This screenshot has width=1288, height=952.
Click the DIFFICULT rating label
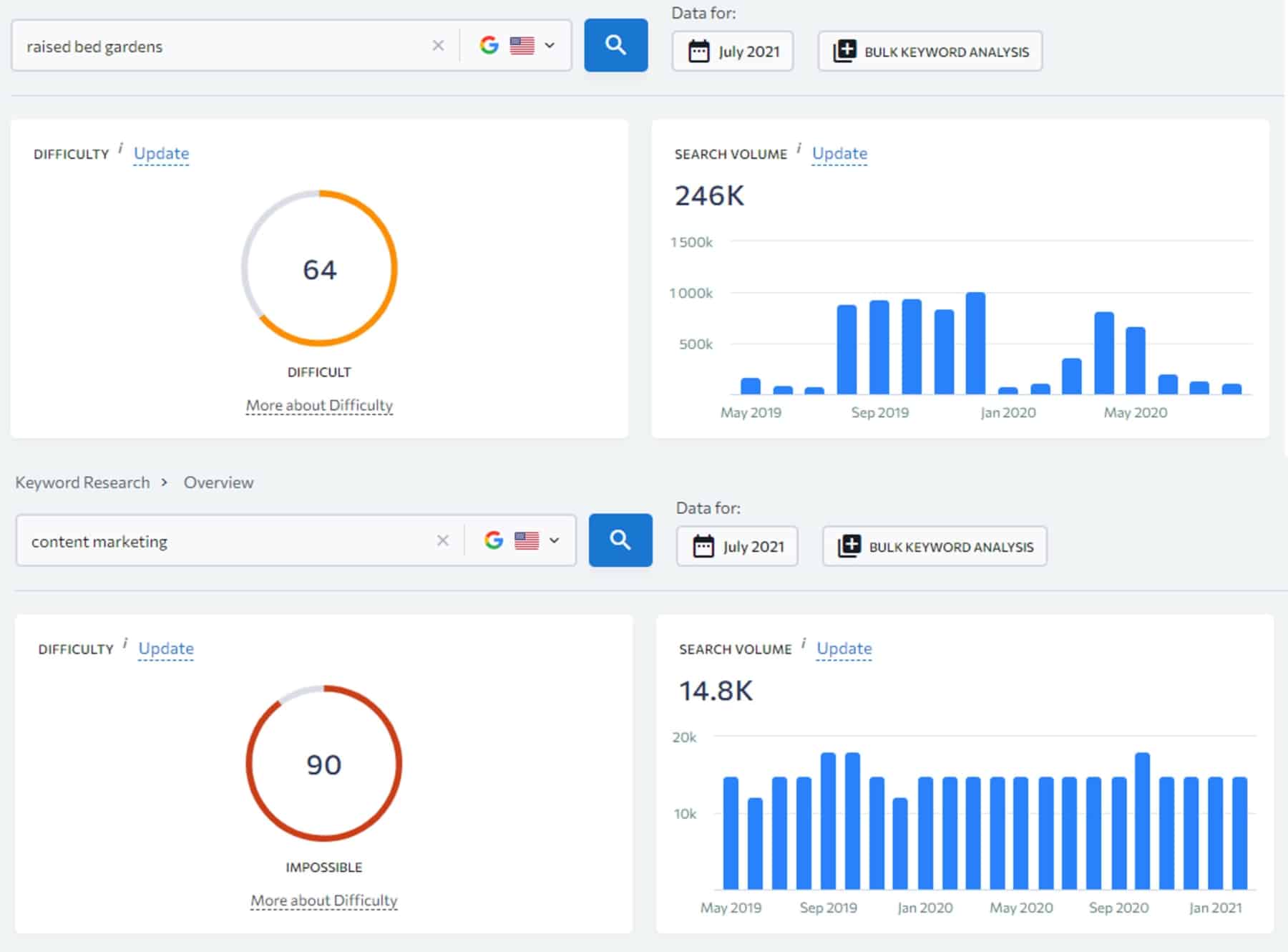coord(319,372)
